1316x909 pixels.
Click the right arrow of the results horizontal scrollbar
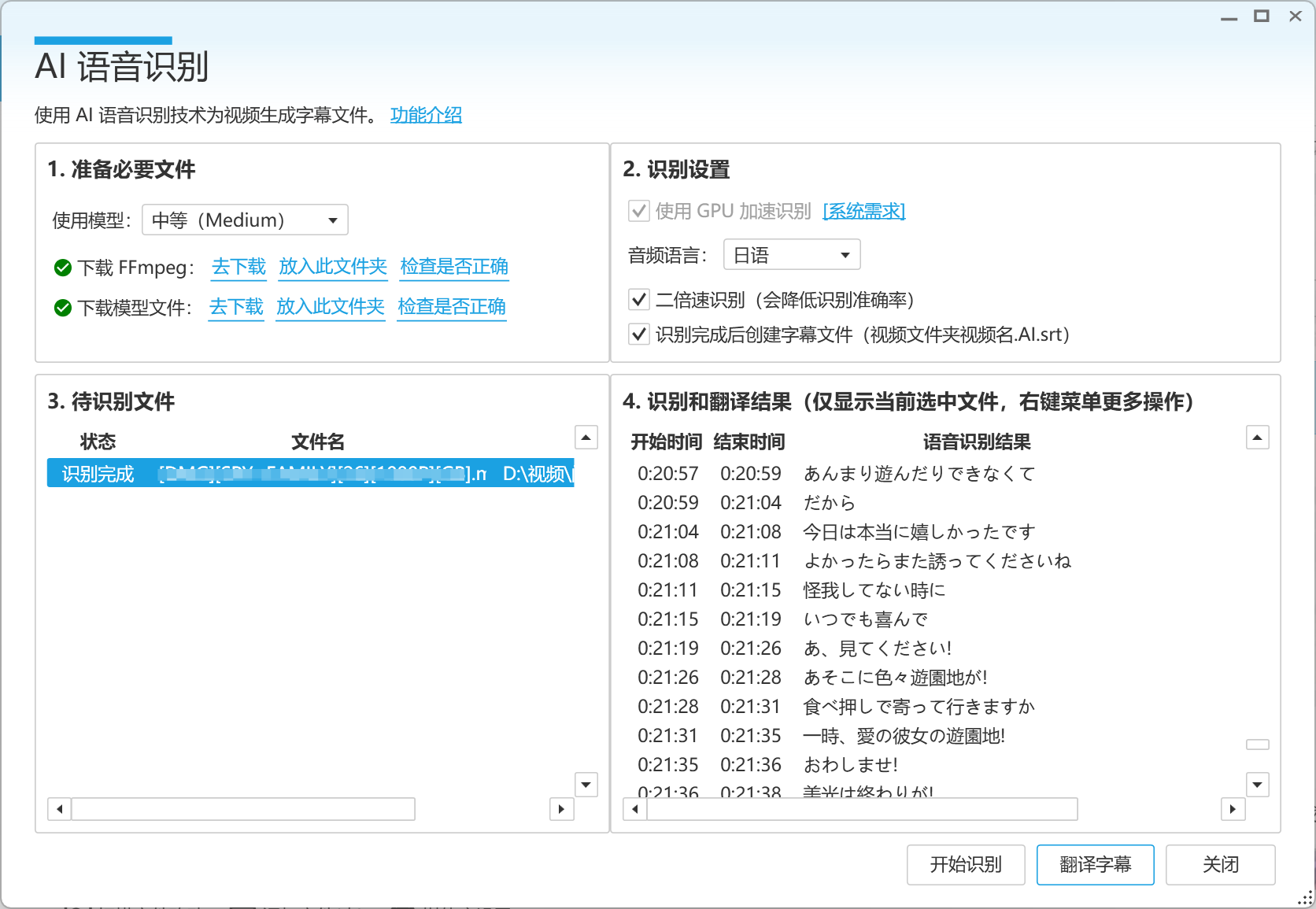click(1233, 809)
